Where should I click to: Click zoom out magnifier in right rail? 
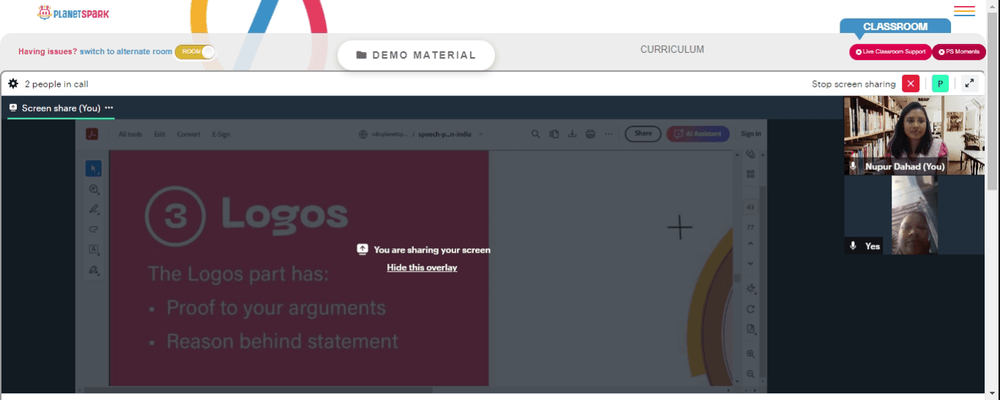coord(750,374)
